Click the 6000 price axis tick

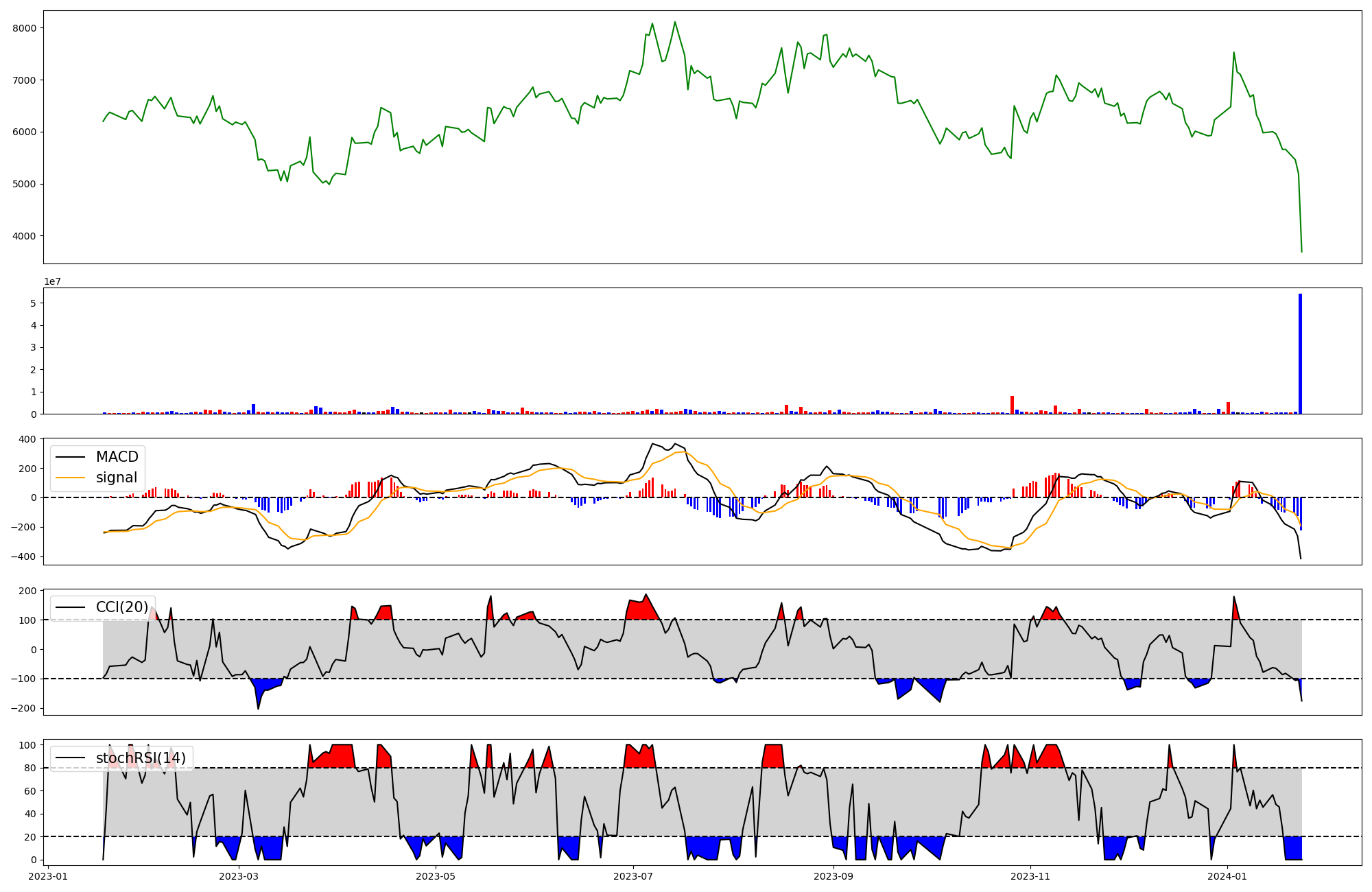[24, 132]
